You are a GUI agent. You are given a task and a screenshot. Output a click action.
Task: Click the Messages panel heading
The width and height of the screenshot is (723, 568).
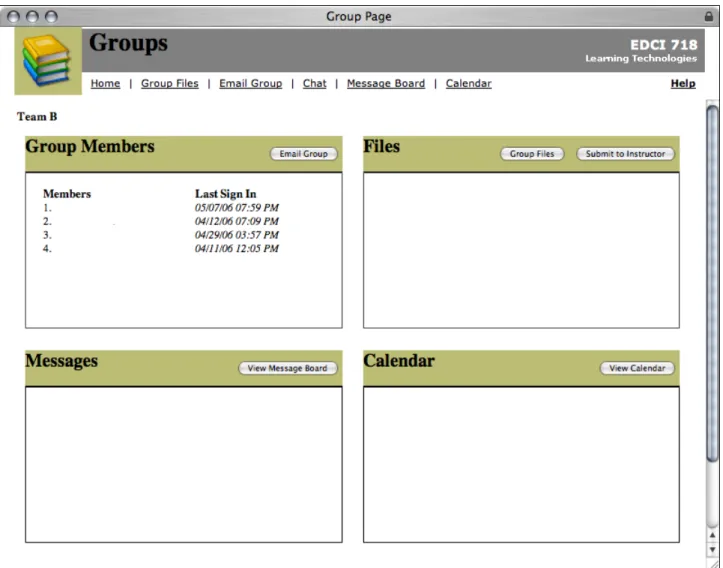click(61, 361)
